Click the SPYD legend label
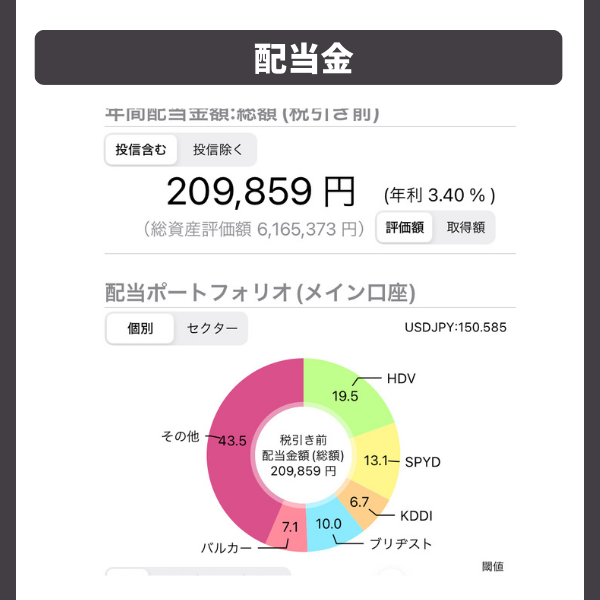The height and width of the screenshot is (600, 600). pos(422,462)
